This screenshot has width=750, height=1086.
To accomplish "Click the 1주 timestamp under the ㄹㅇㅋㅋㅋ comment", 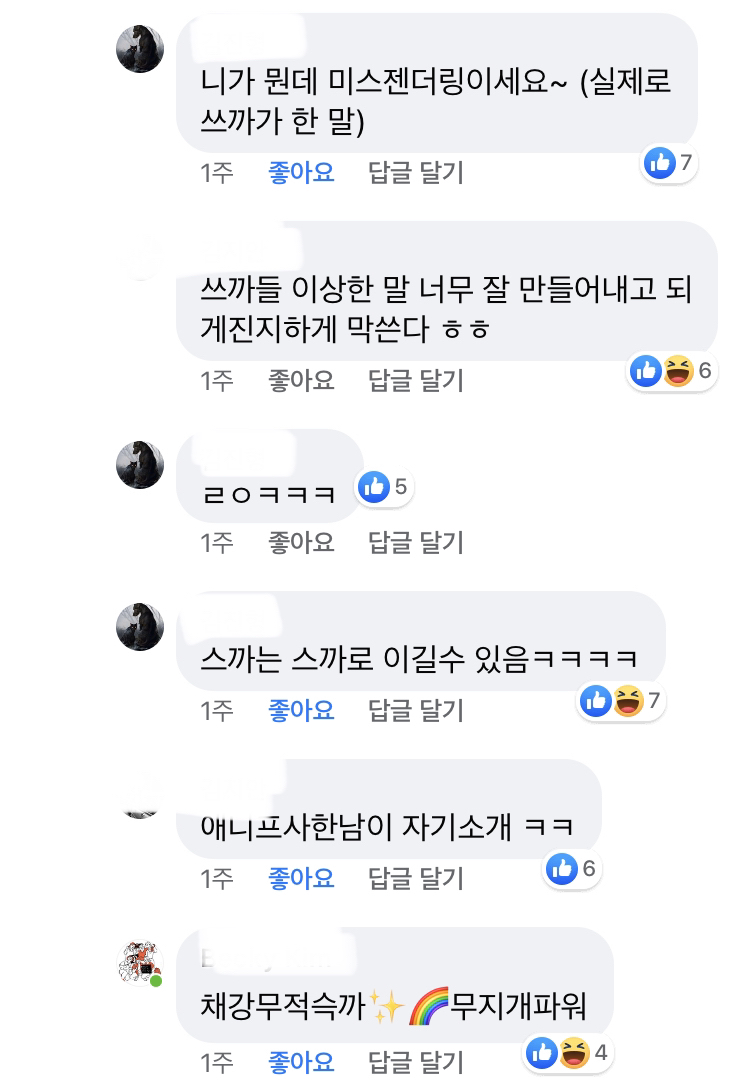I will [217, 542].
